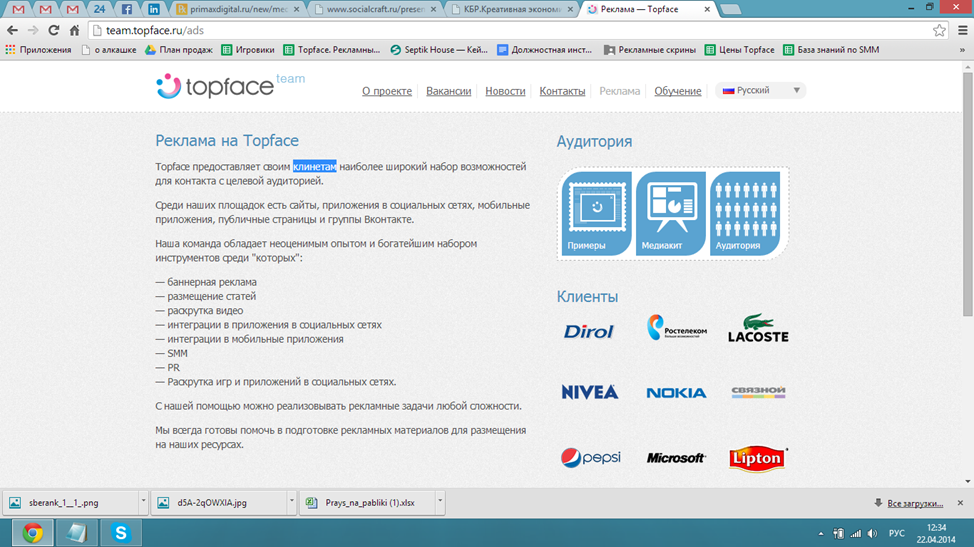
Task: Open the Примеры tile
Action: [596, 213]
